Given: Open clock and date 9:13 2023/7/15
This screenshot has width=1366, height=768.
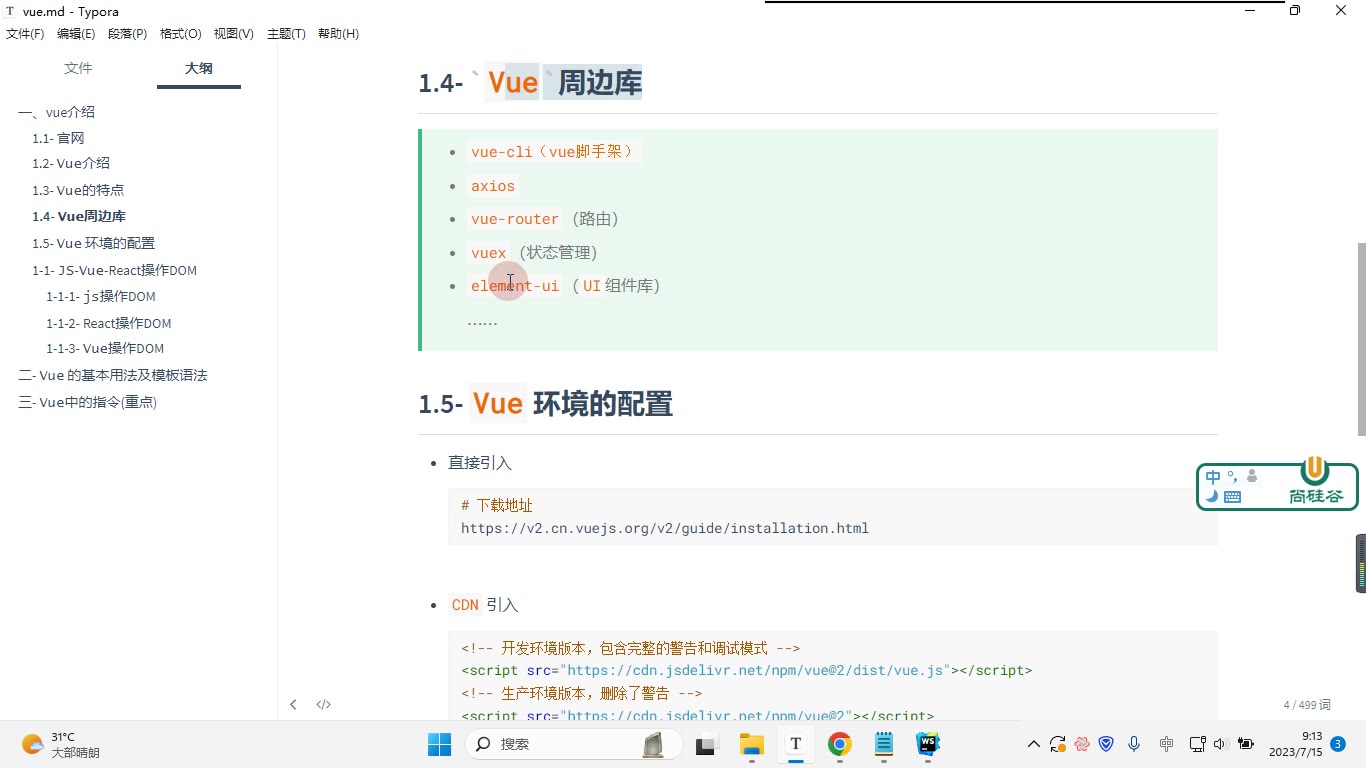Looking at the screenshot, I should 1296,744.
